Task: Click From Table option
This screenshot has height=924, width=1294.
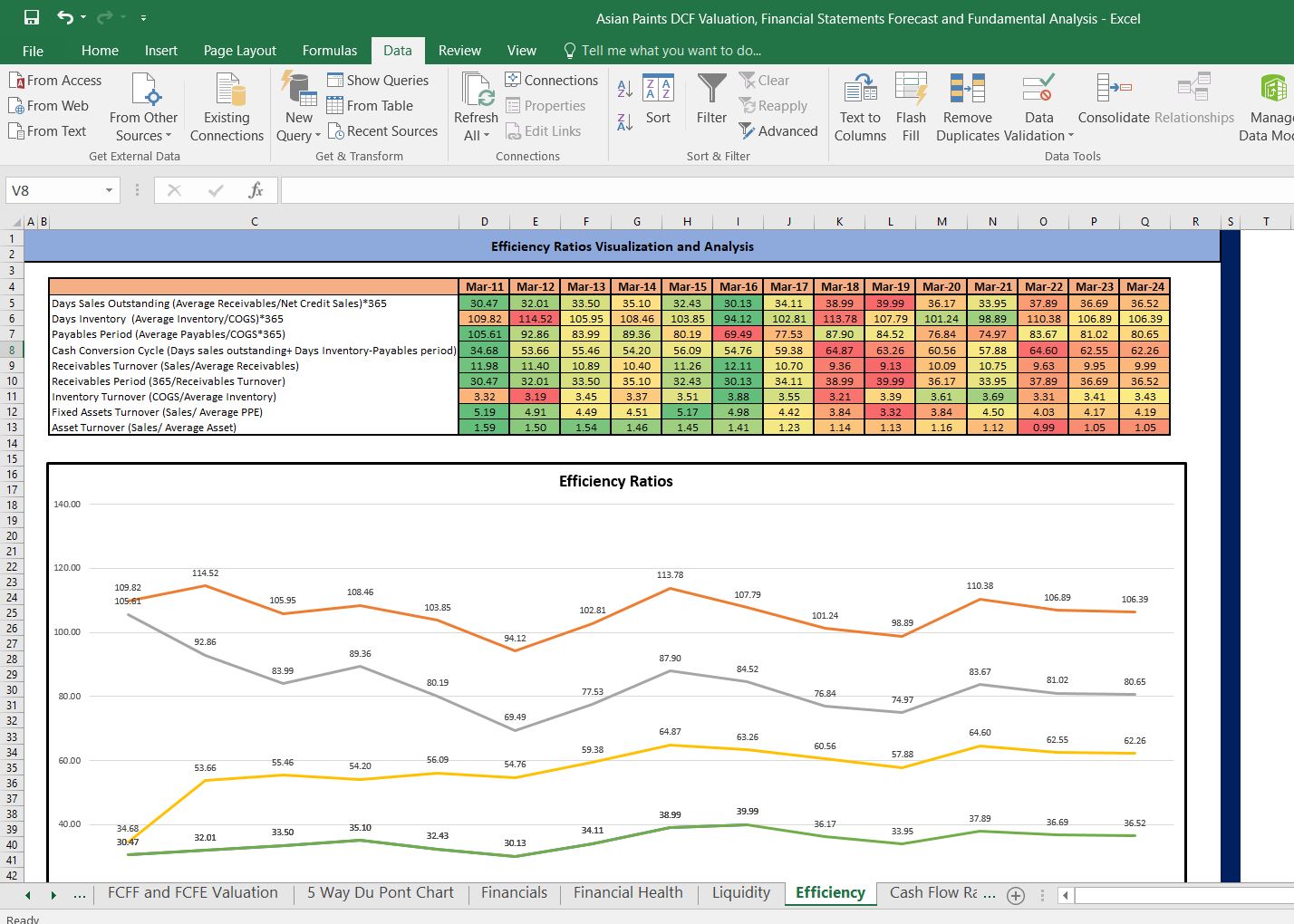Action: [x=370, y=106]
